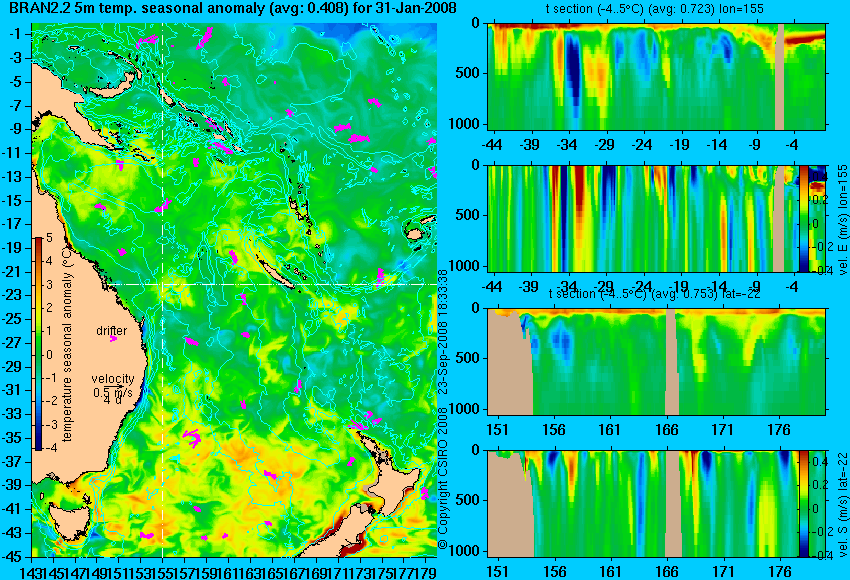Click the '5' at top of temperature color bar
Viewport: 850px width, 580px height.
pos(49,238)
